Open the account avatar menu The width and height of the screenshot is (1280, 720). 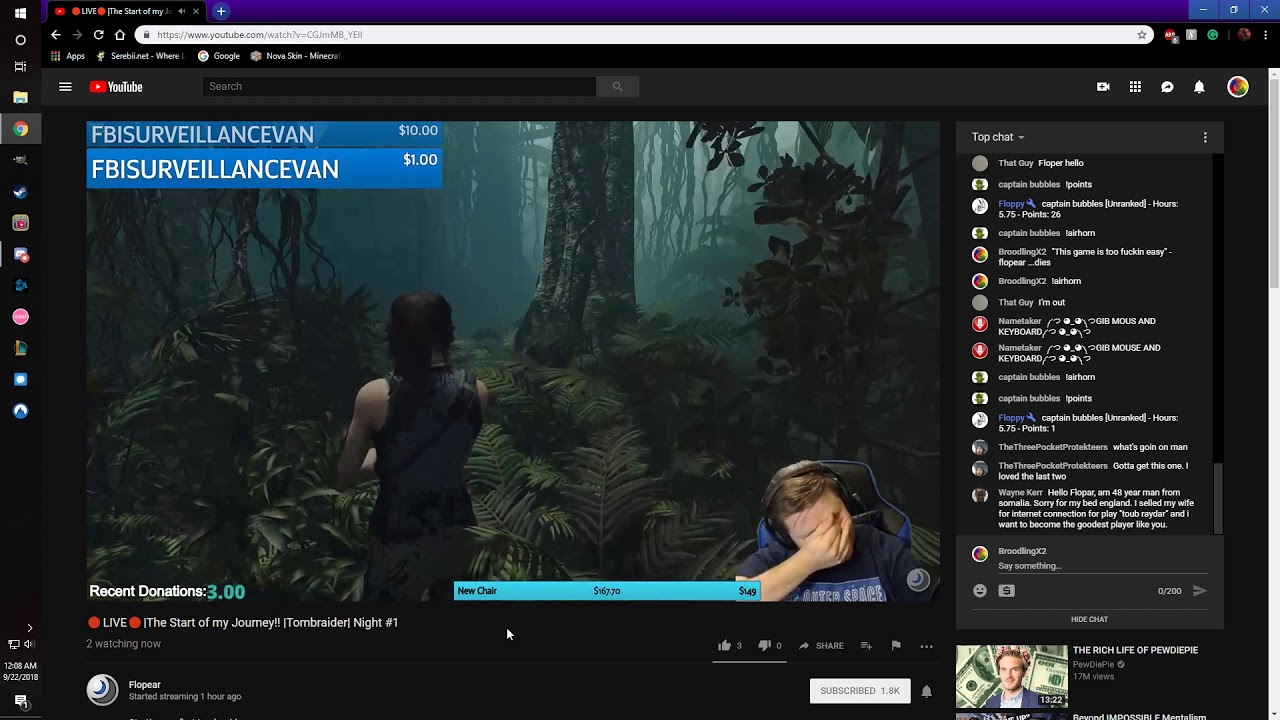pyautogui.click(x=1238, y=87)
